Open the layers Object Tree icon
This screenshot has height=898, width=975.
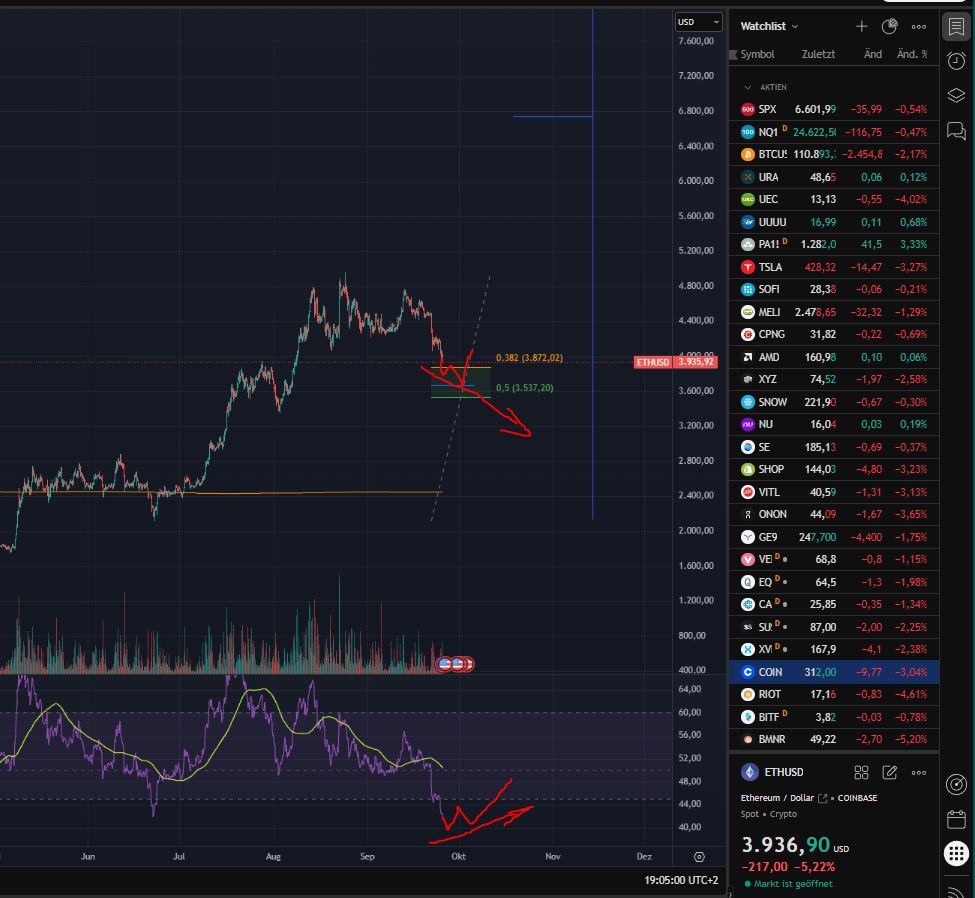pos(957,95)
